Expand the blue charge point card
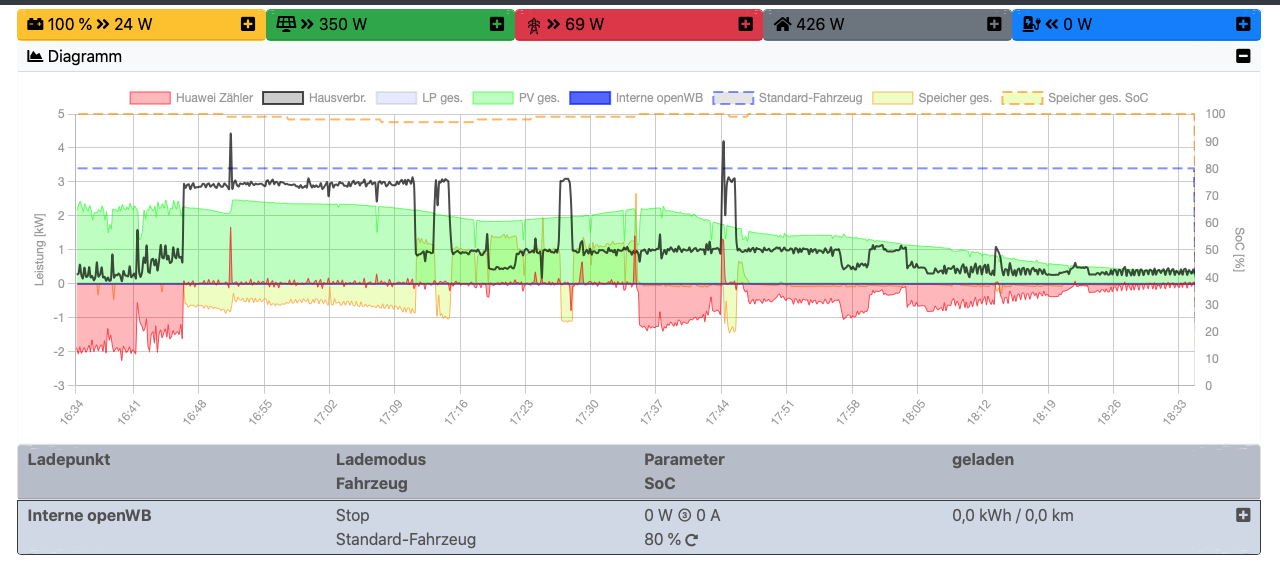Viewport: 1280px width, 588px height. (x=1243, y=24)
